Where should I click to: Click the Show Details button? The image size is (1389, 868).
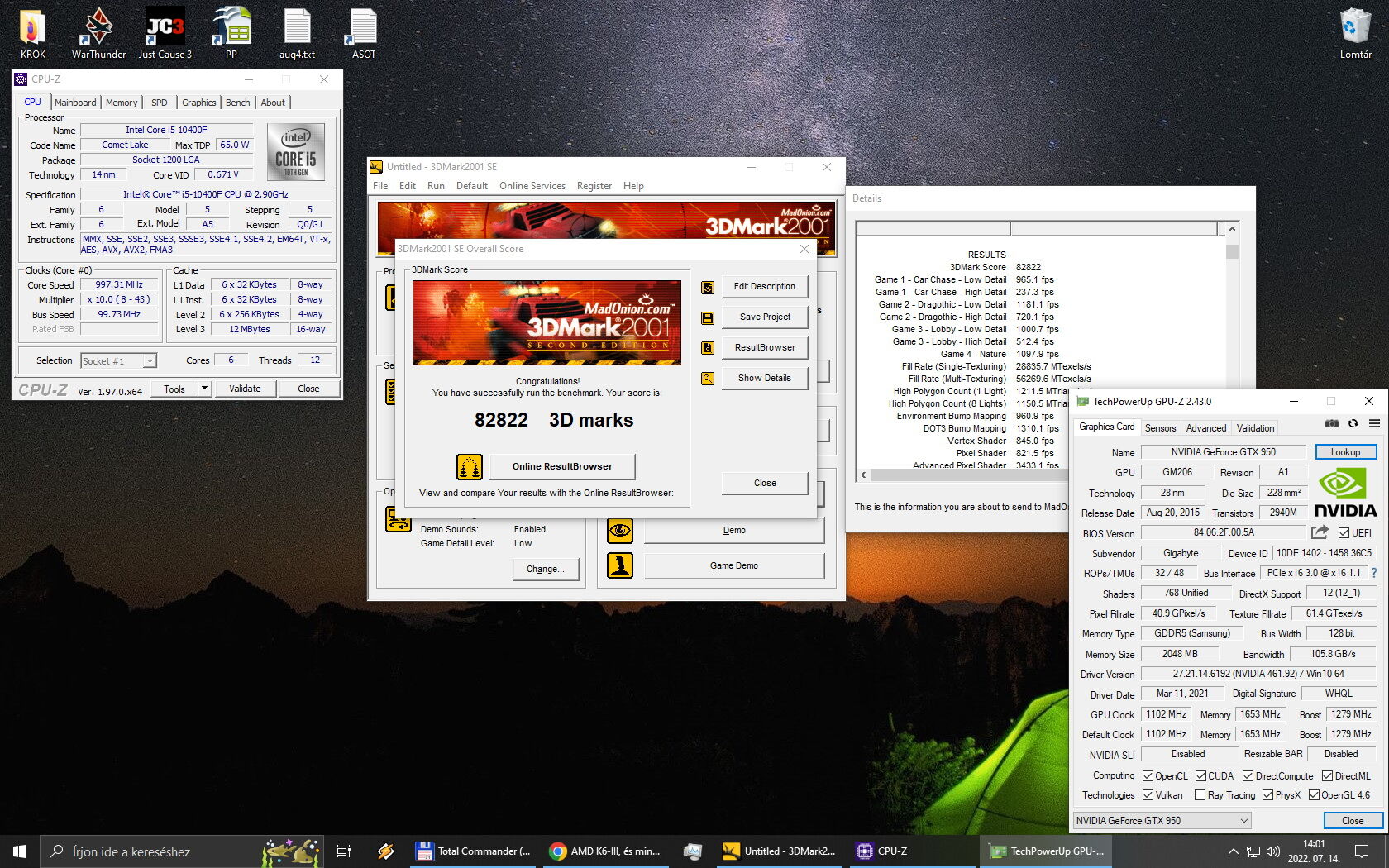(765, 378)
